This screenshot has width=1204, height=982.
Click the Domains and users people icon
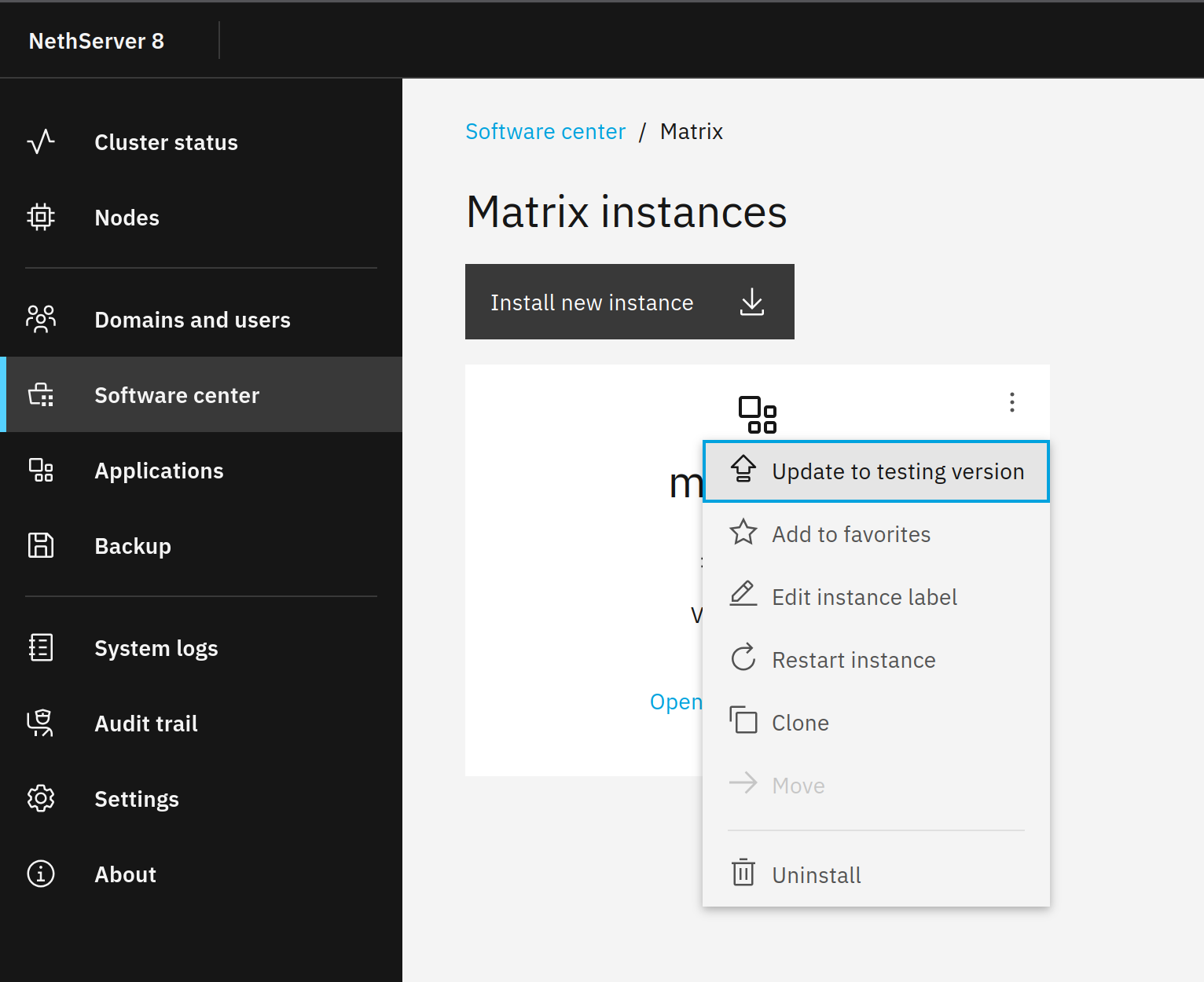point(41,320)
